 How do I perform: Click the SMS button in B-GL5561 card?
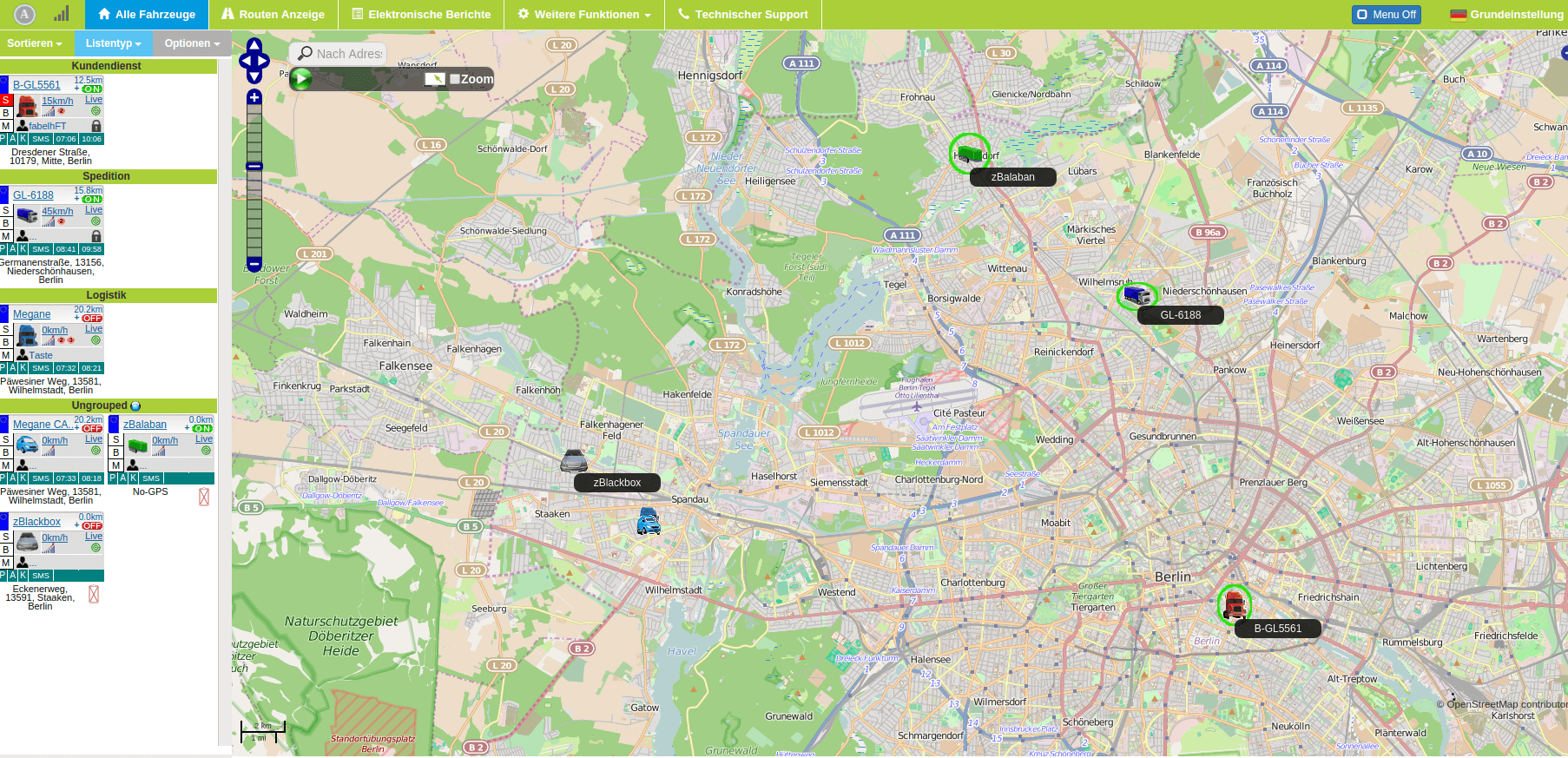click(x=41, y=139)
